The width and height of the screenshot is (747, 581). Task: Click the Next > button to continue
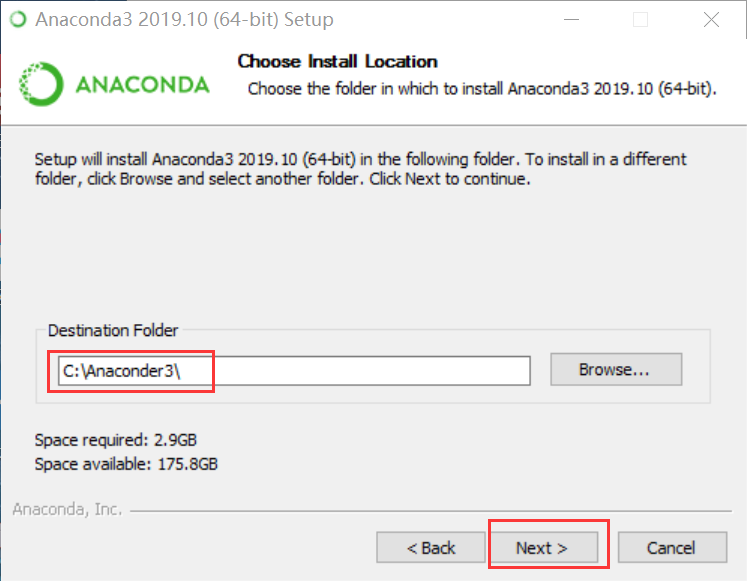[544, 548]
